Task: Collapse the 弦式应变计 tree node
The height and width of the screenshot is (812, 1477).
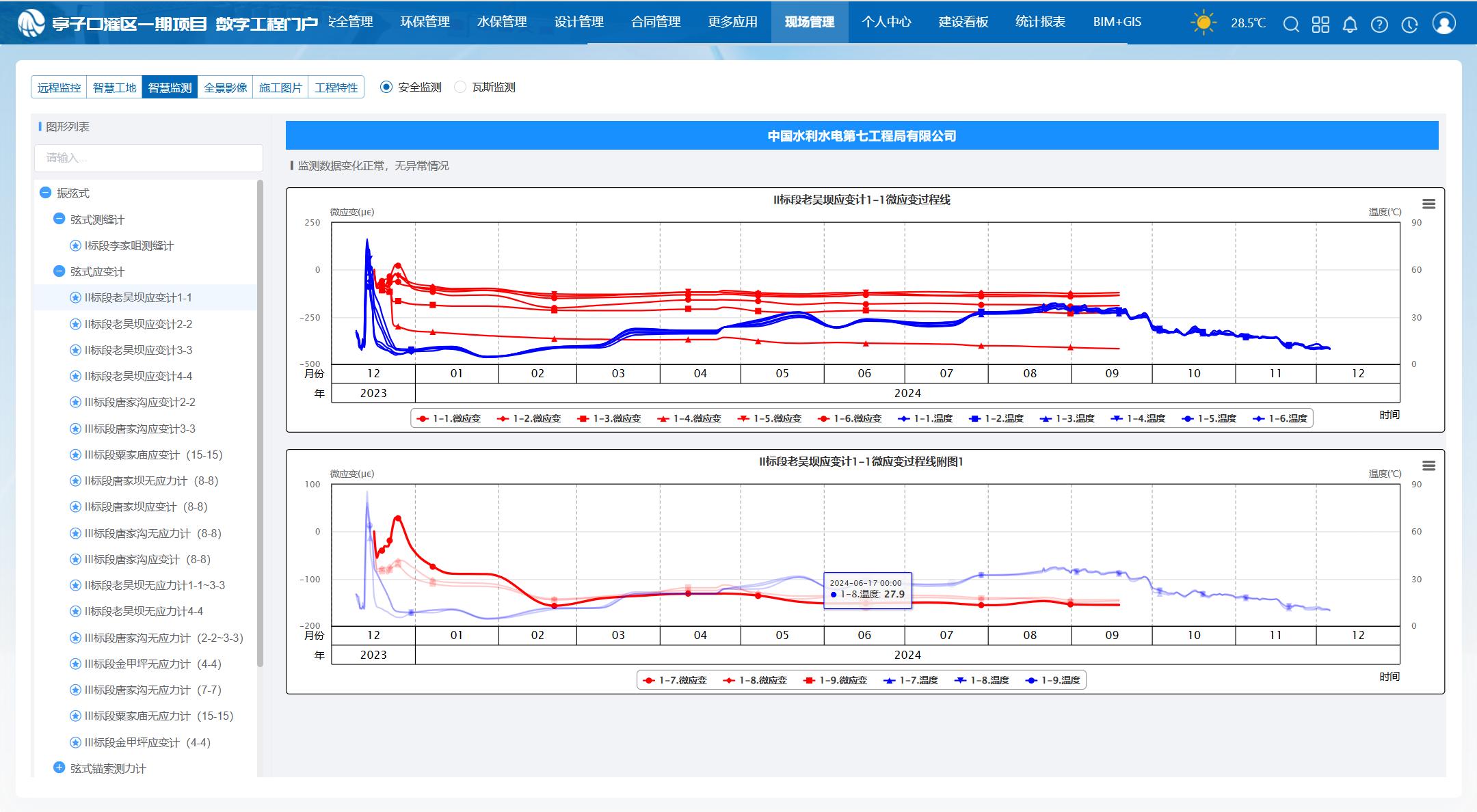Action: coord(59,271)
